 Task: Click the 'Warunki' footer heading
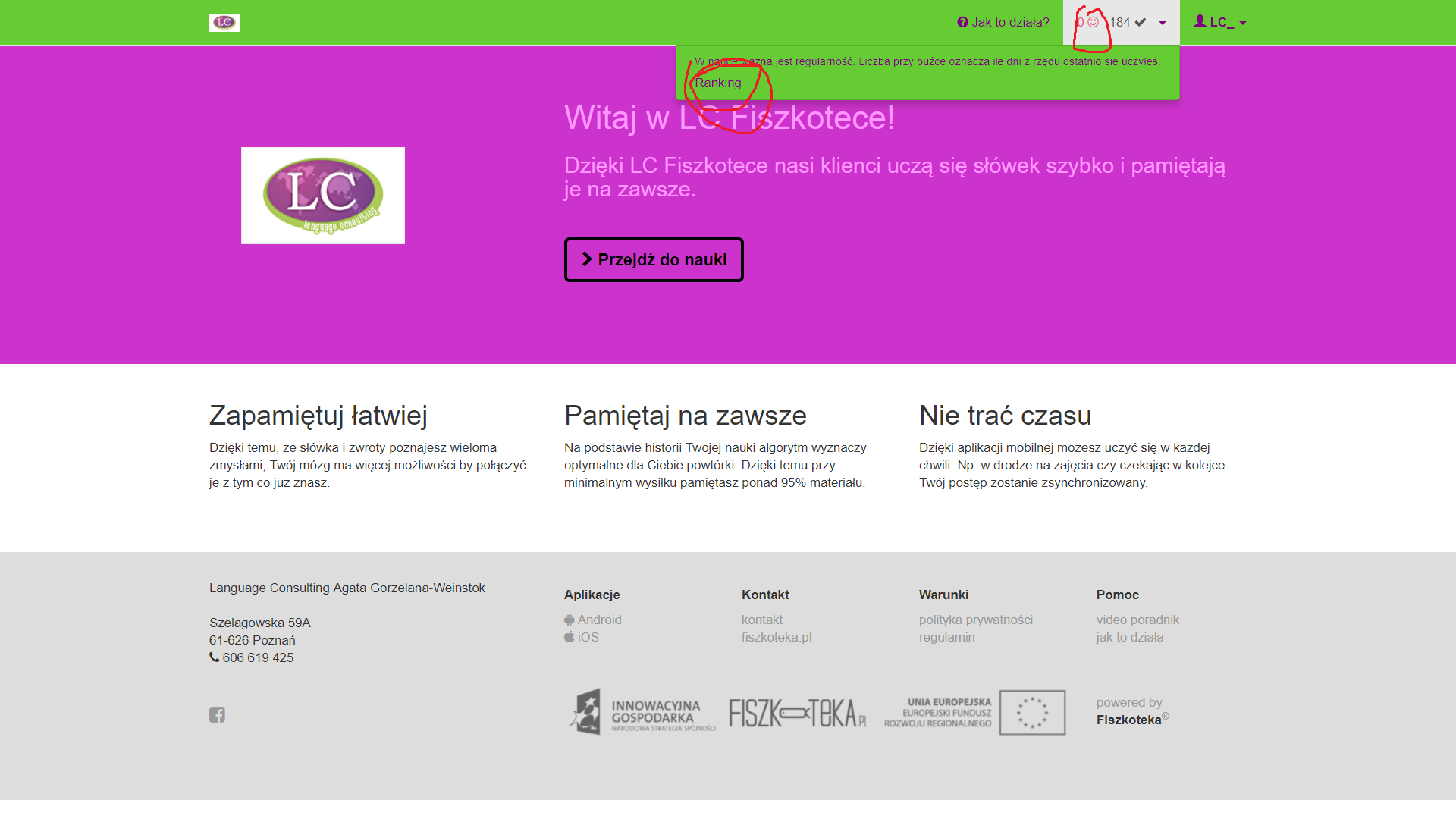[944, 595]
